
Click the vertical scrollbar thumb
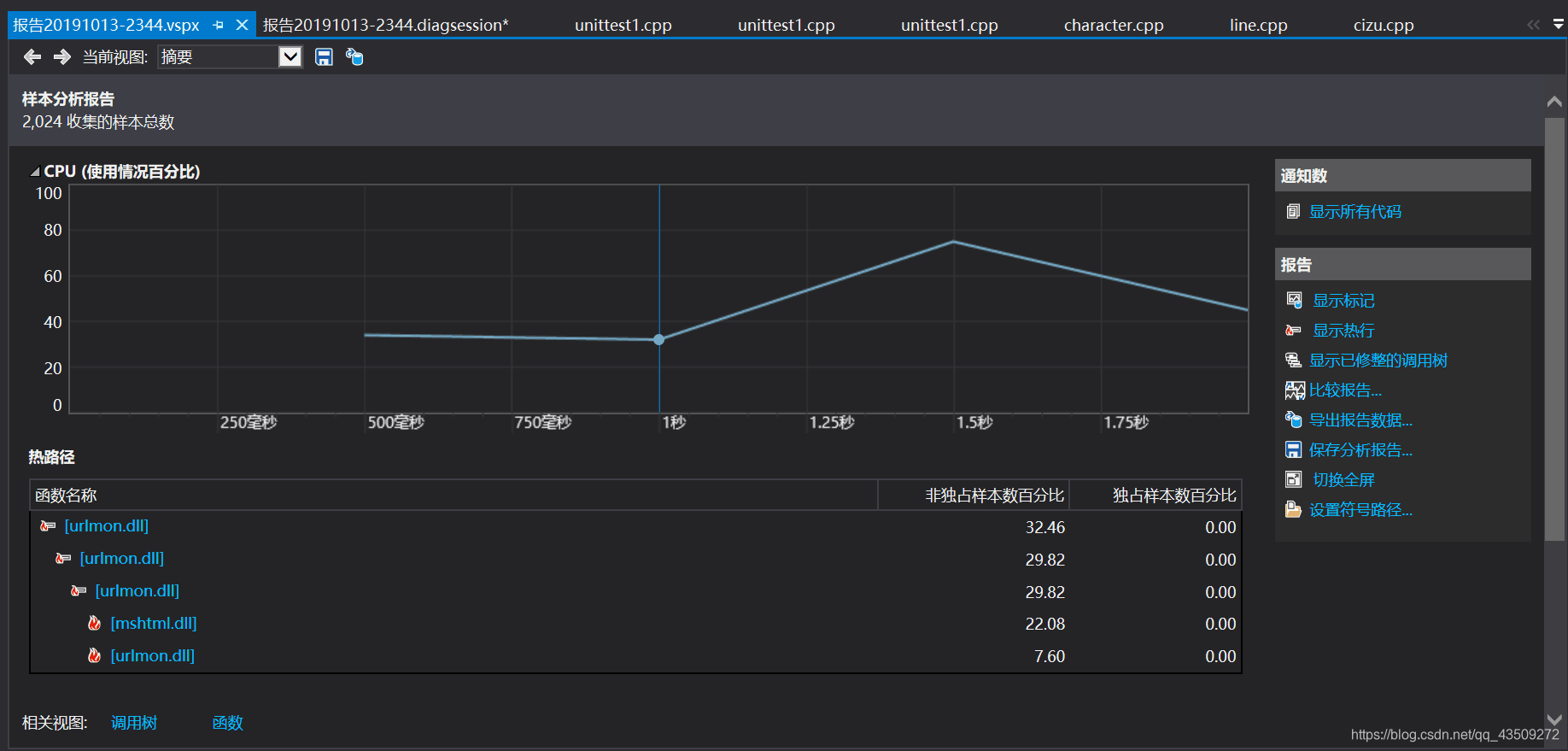click(1554, 329)
